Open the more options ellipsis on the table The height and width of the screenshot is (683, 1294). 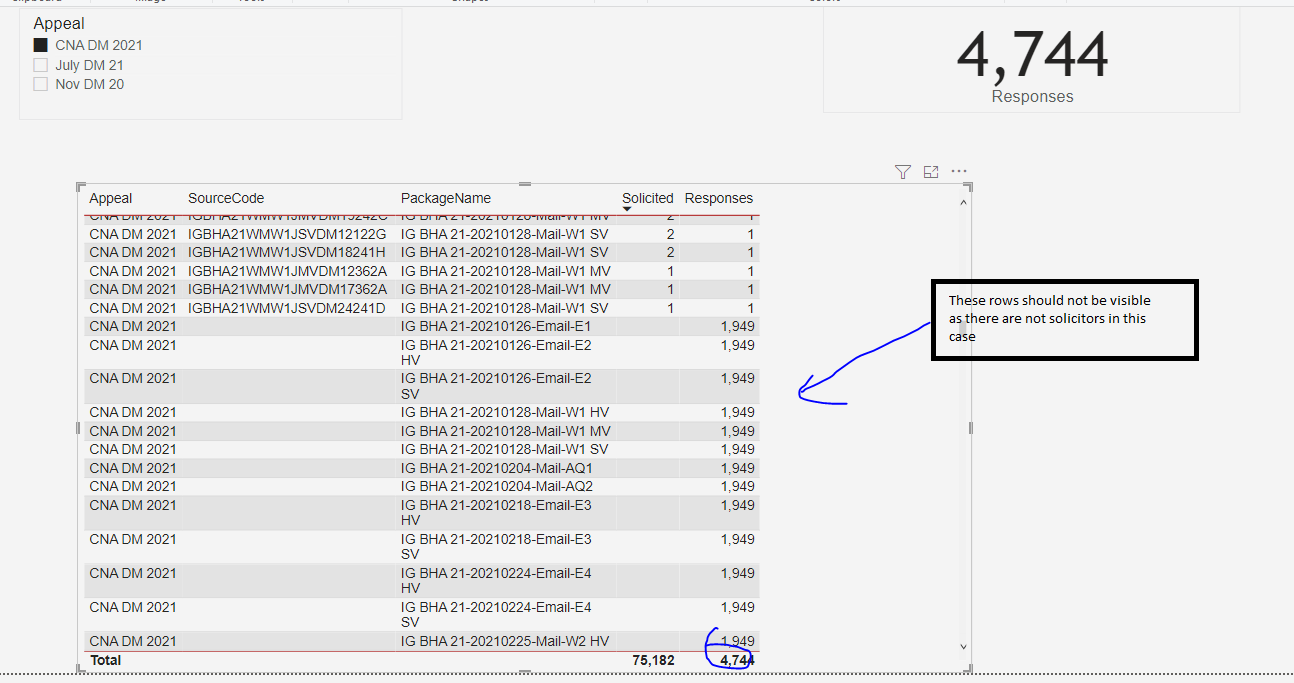coord(959,172)
